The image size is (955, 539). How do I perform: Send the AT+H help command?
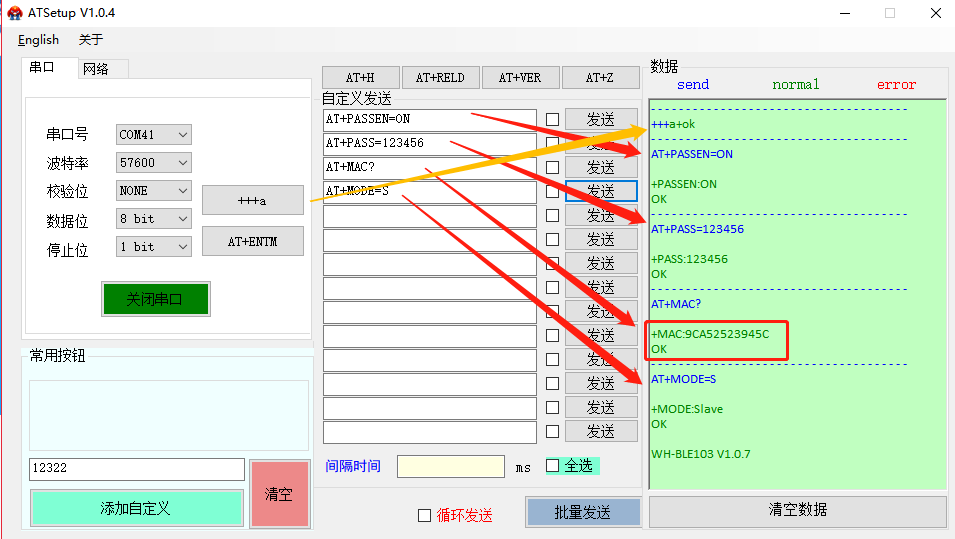point(360,78)
